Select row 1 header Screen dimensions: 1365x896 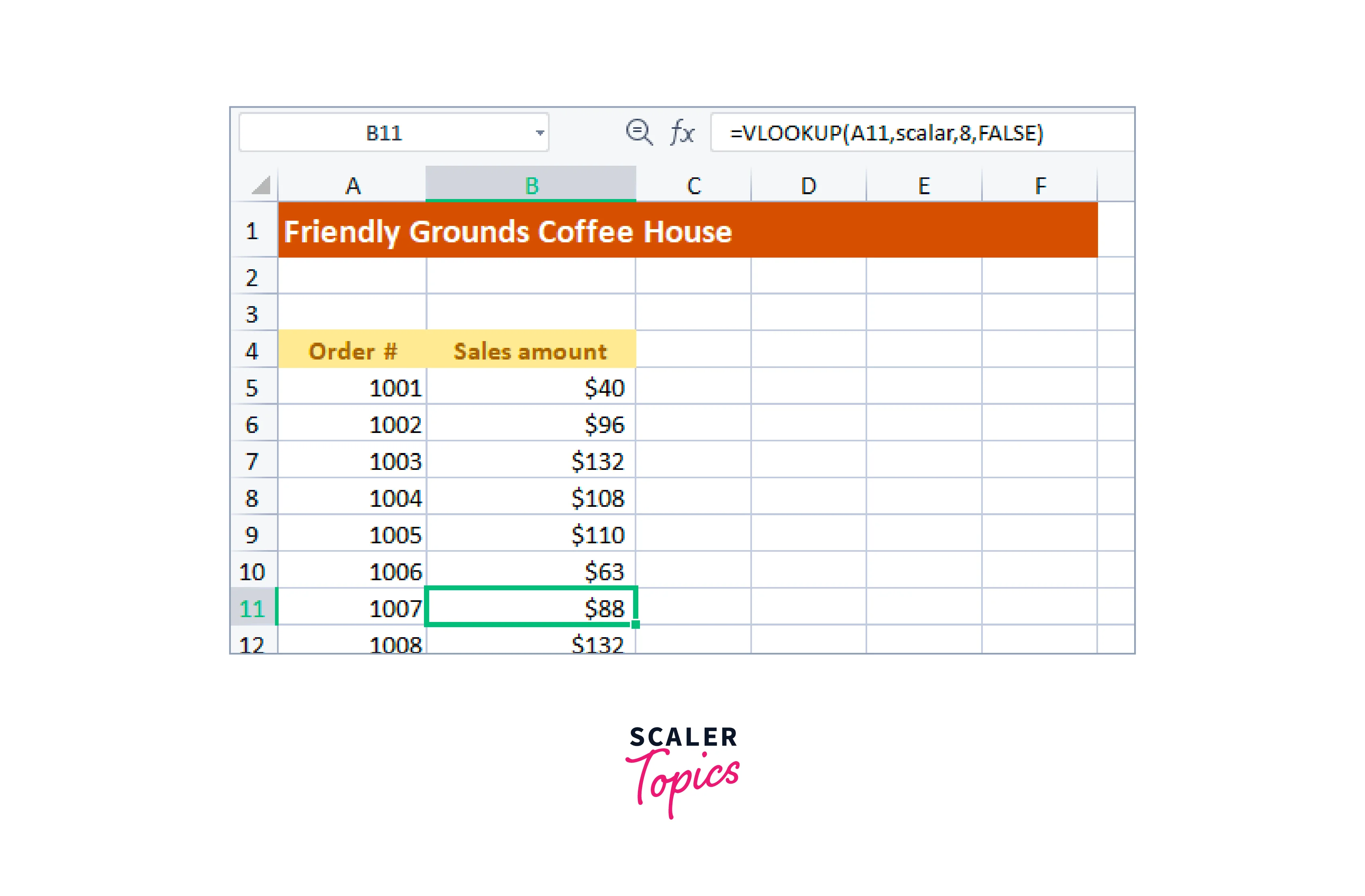coord(254,230)
